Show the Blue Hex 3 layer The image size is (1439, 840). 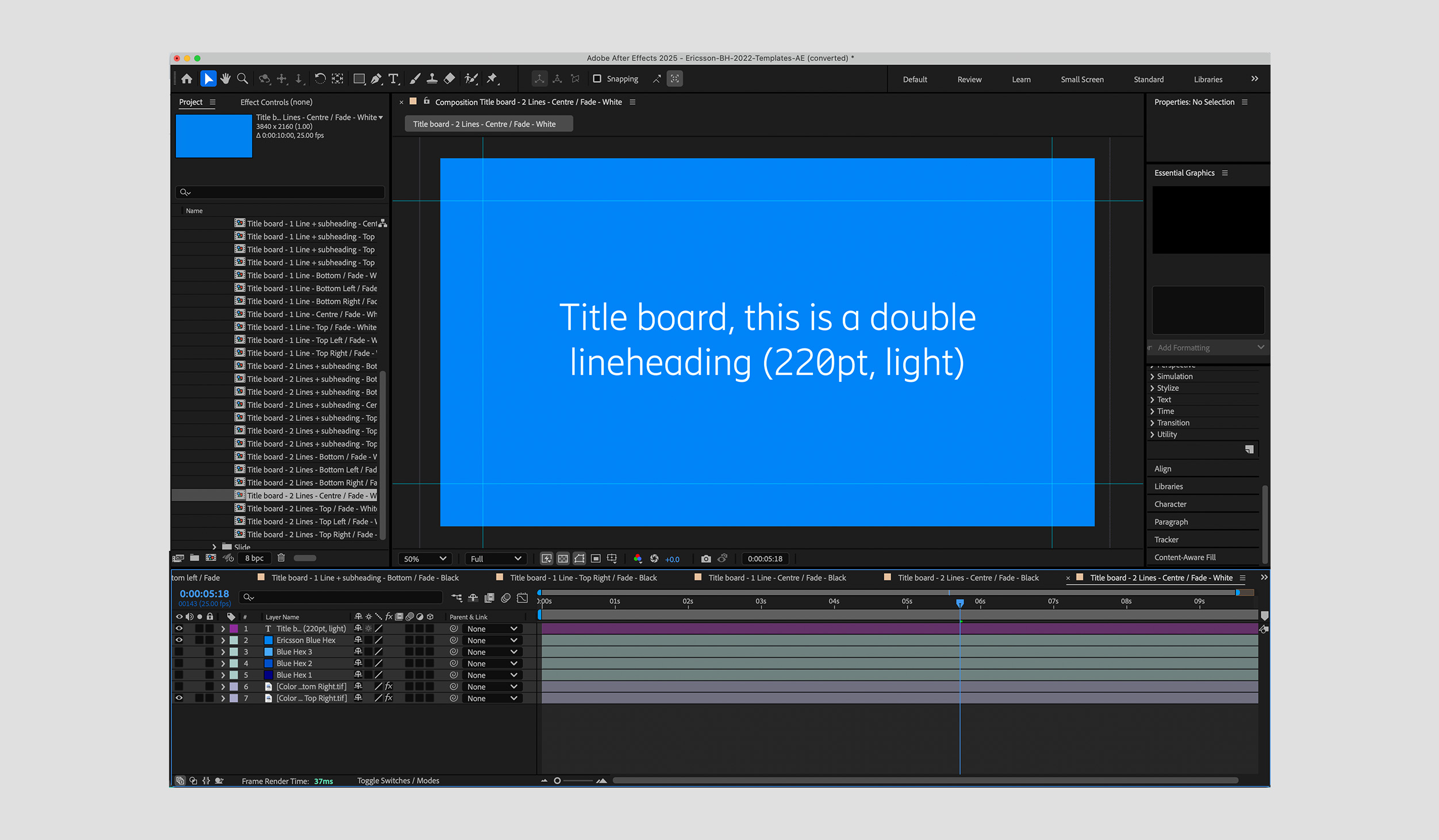click(179, 652)
